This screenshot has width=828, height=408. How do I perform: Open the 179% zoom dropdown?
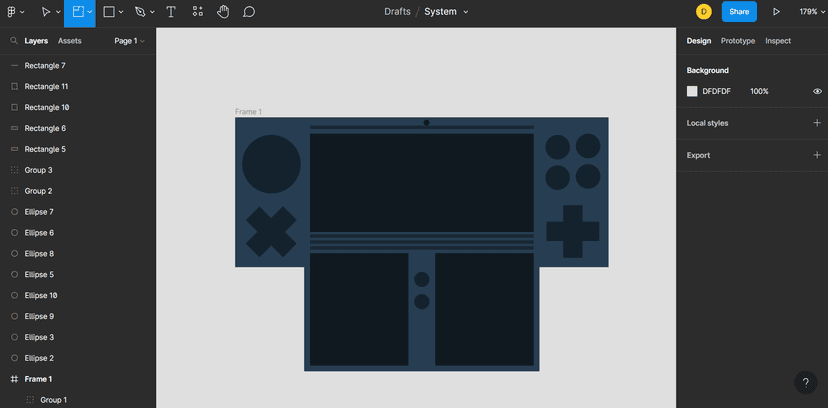coord(808,12)
